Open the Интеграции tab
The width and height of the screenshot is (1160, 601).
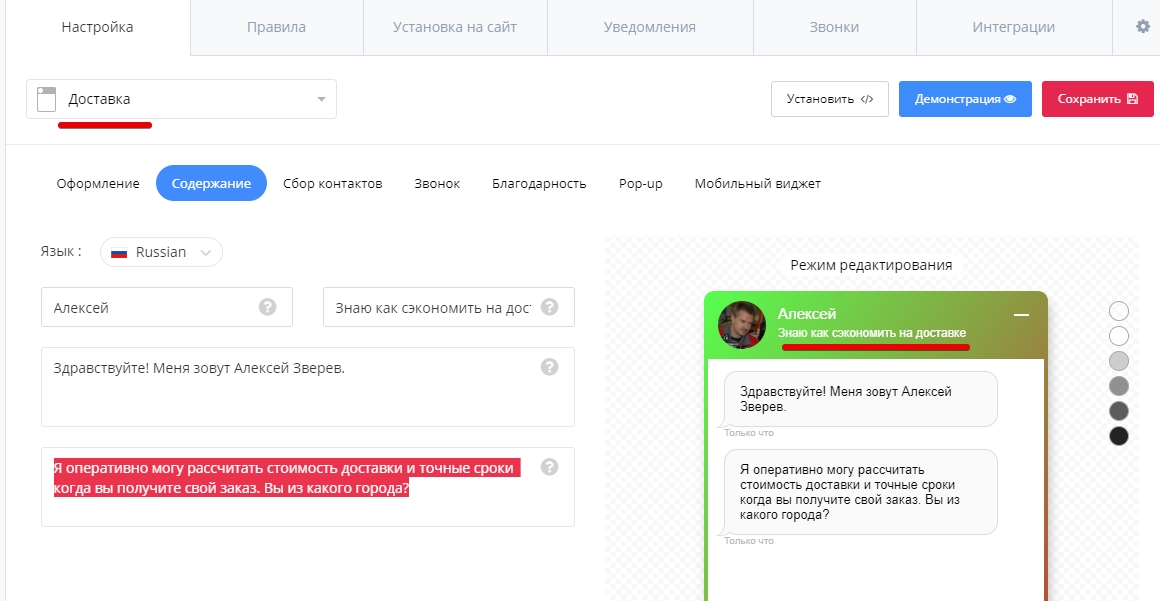pos(1014,27)
